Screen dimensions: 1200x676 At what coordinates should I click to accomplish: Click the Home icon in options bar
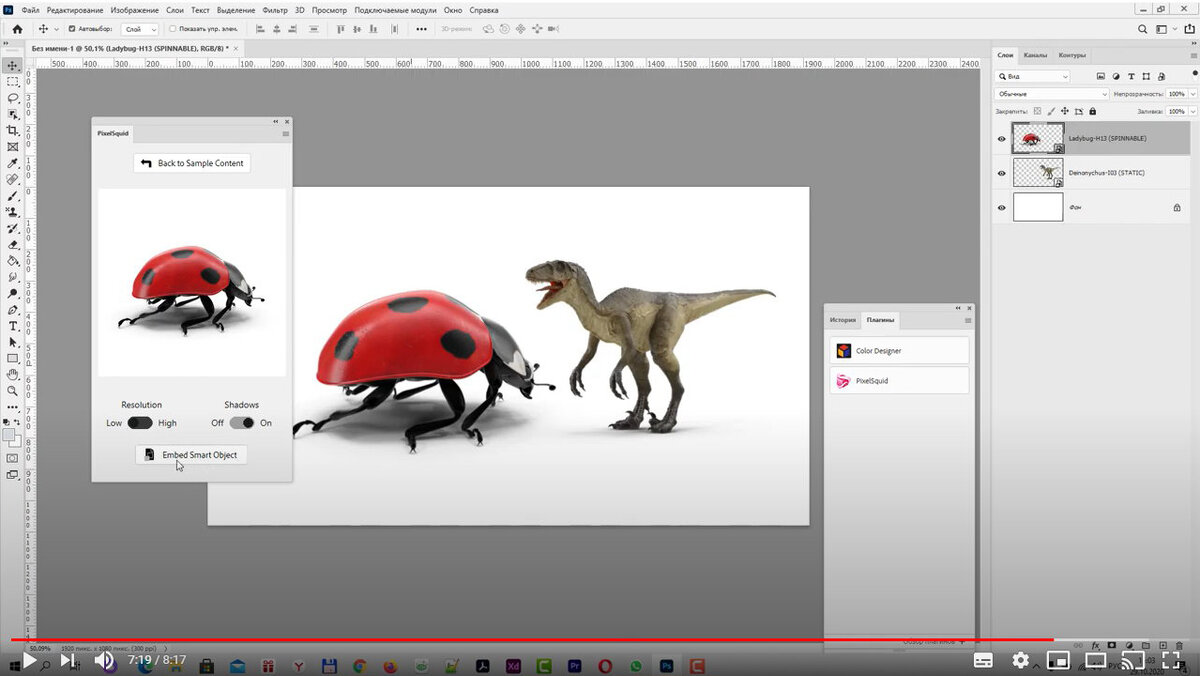tap(17, 29)
